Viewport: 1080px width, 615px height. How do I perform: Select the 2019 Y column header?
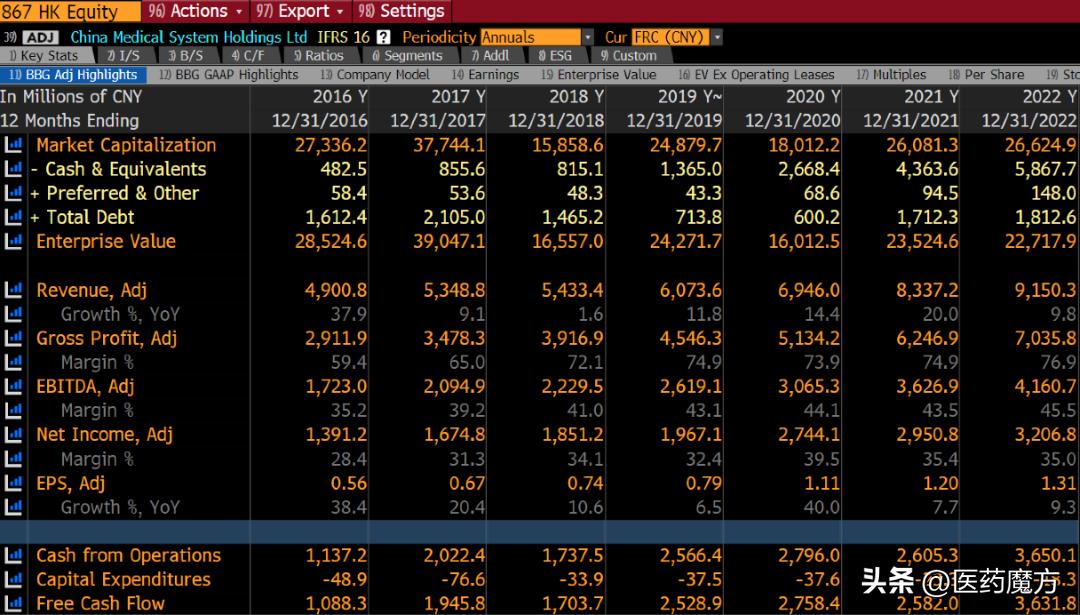point(689,96)
